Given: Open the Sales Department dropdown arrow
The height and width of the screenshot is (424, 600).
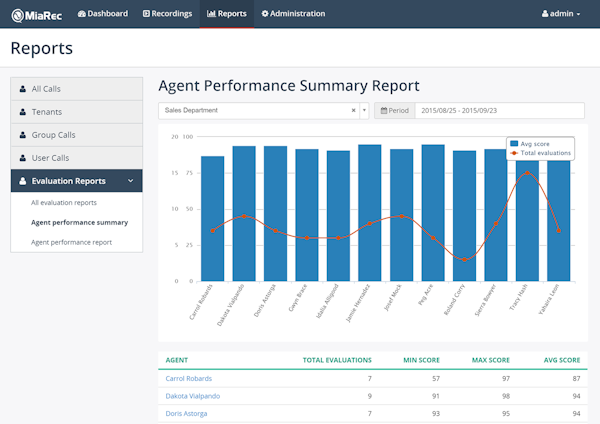Looking at the screenshot, I should click(364, 110).
